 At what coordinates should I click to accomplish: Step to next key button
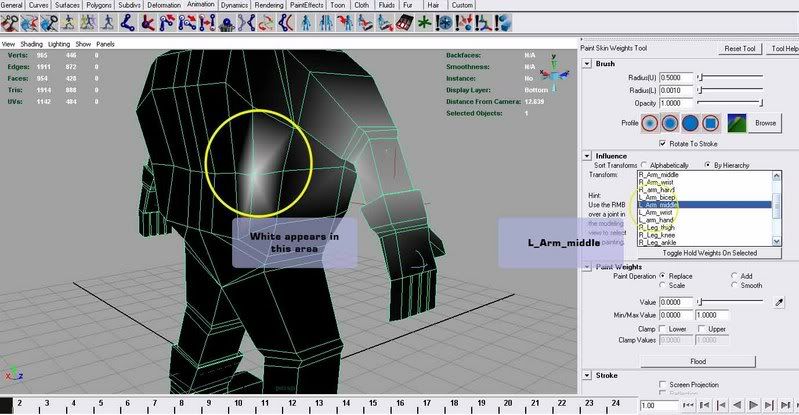pyautogui.click(x=769, y=405)
